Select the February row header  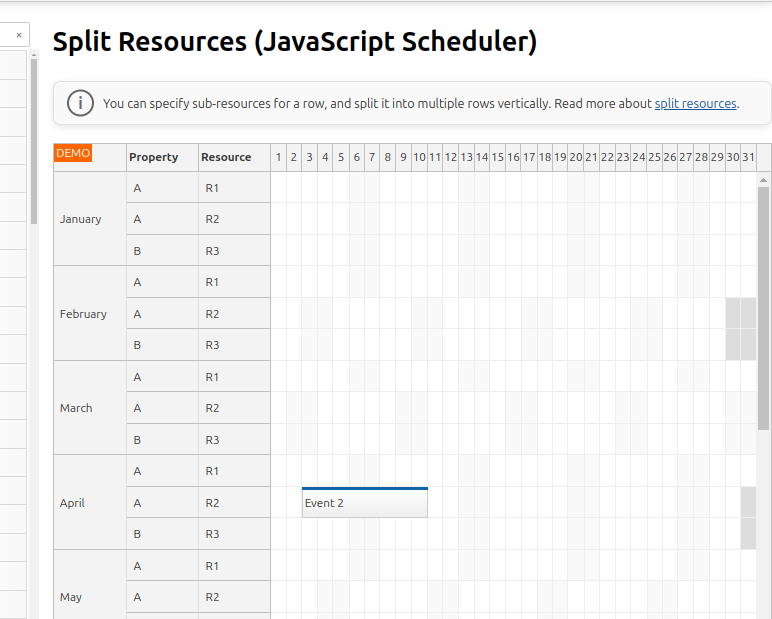pos(90,314)
